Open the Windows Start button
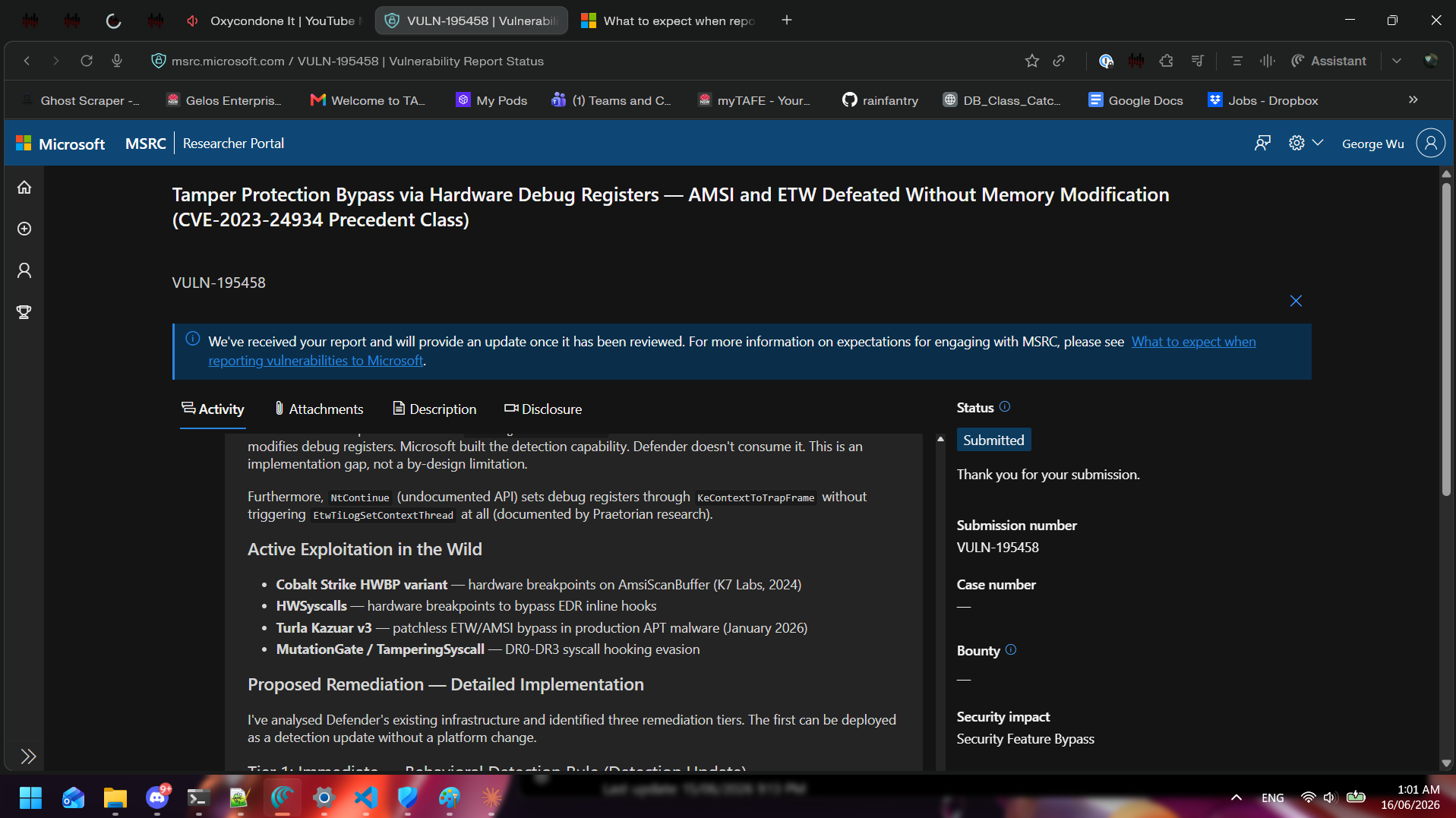 tap(30, 797)
